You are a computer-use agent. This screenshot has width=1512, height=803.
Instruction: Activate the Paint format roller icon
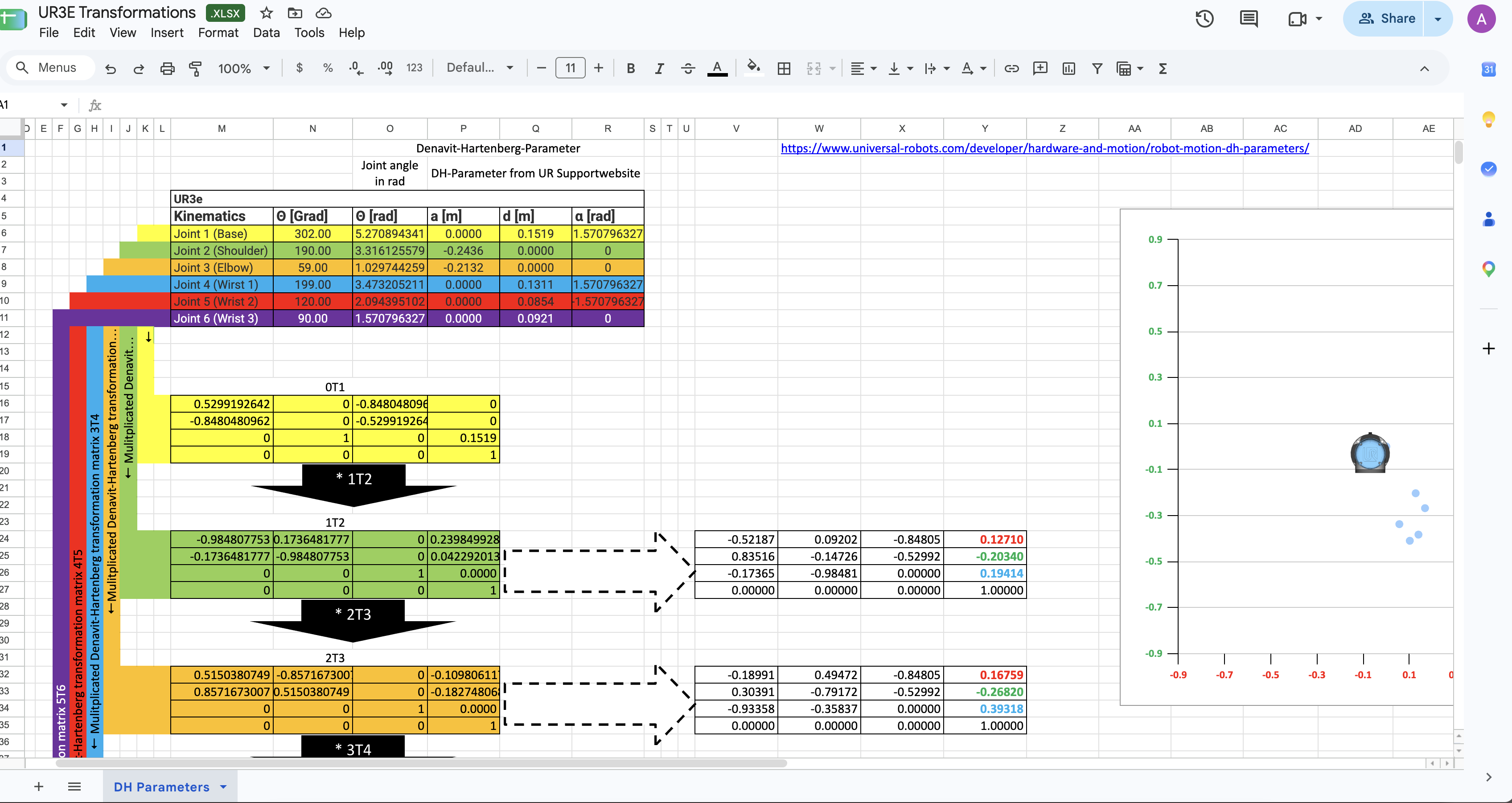tap(195, 69)
